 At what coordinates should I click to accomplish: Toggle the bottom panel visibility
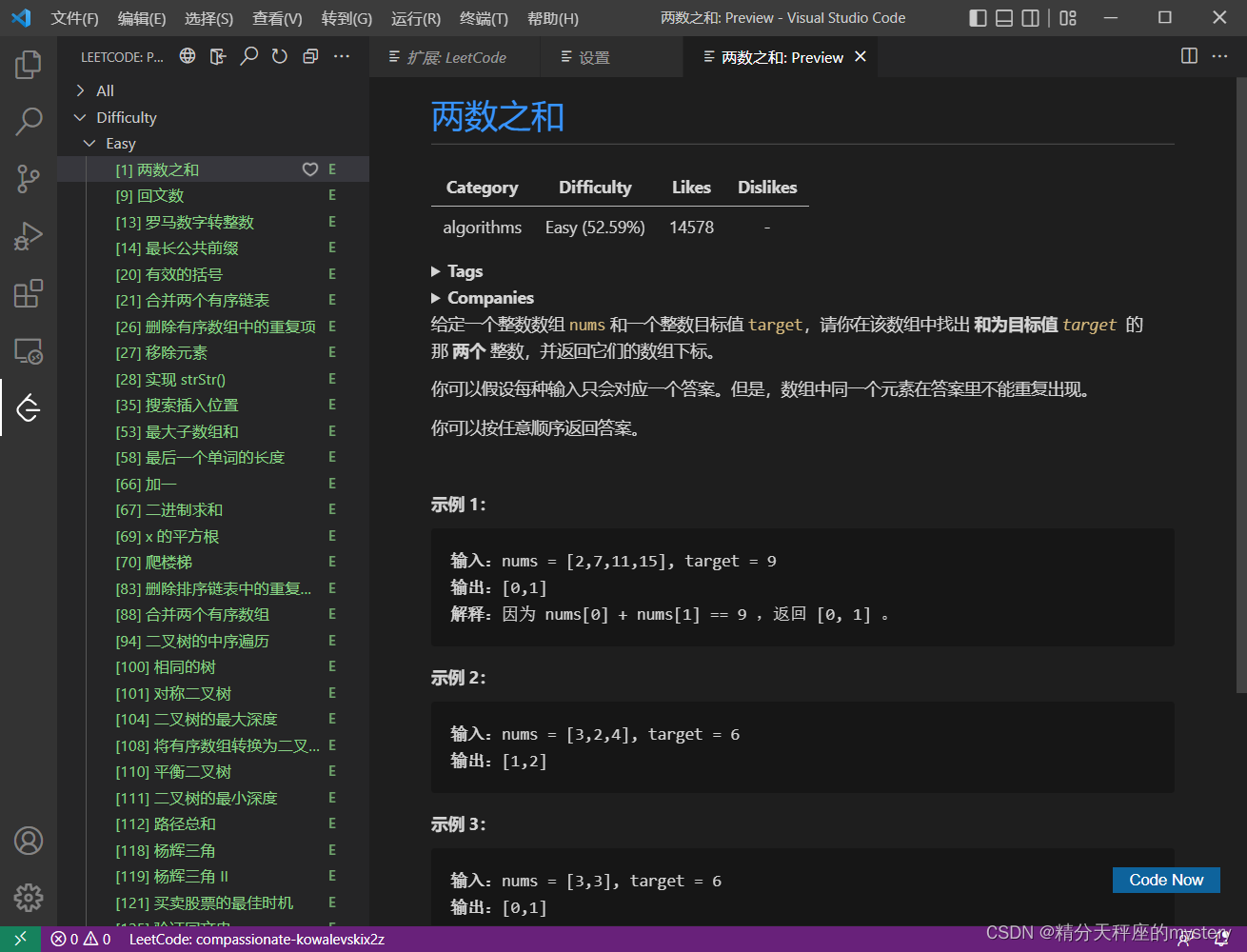[x=1004, y=18]
